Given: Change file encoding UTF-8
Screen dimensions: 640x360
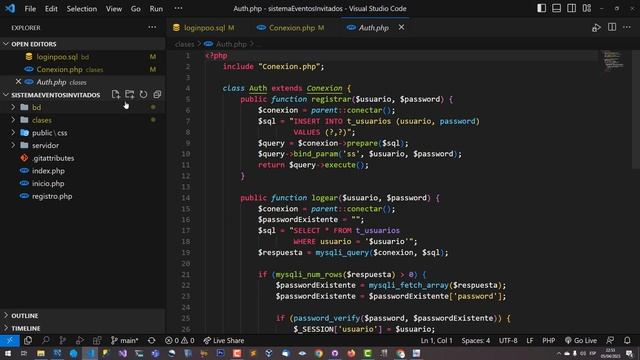Looking at the screenshot, I should click(x=508, y=340).
